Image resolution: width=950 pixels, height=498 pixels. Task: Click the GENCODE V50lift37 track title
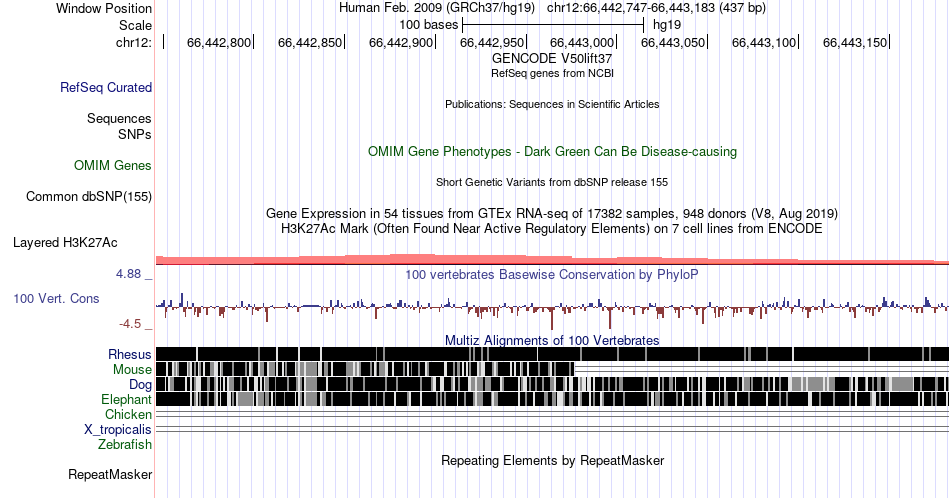coord(552,58)
